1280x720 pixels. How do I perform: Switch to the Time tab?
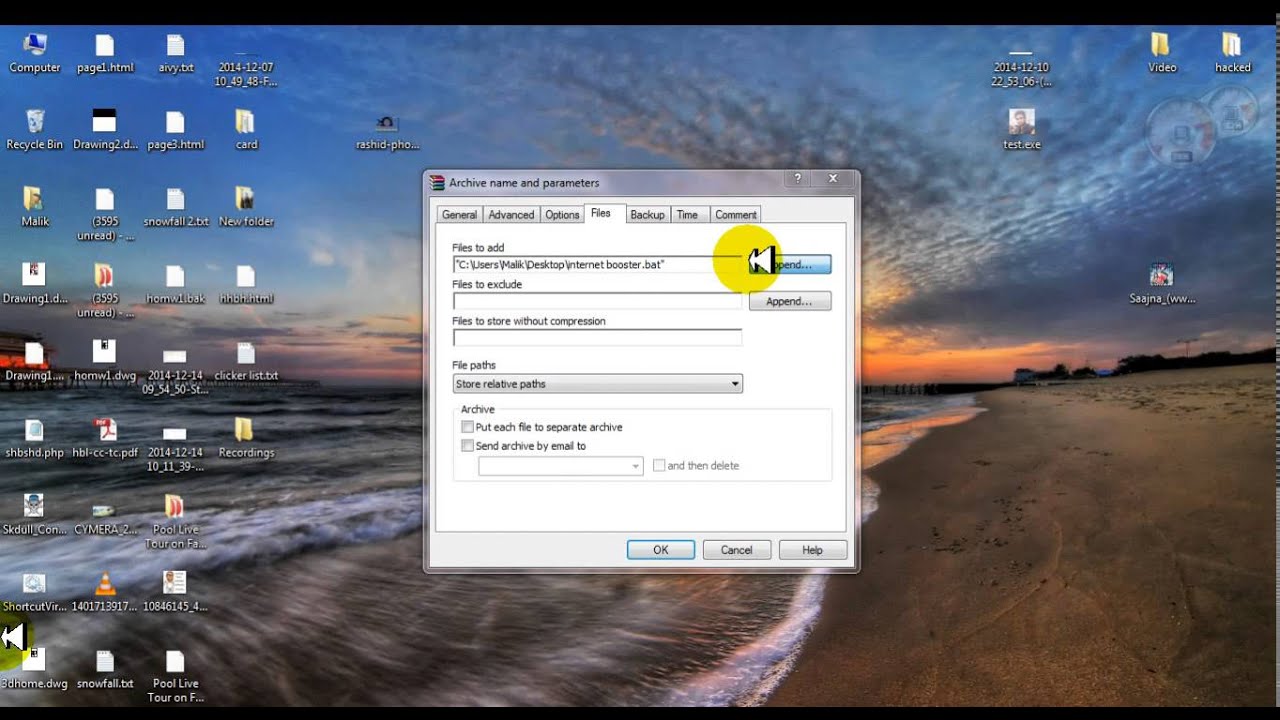687,215
